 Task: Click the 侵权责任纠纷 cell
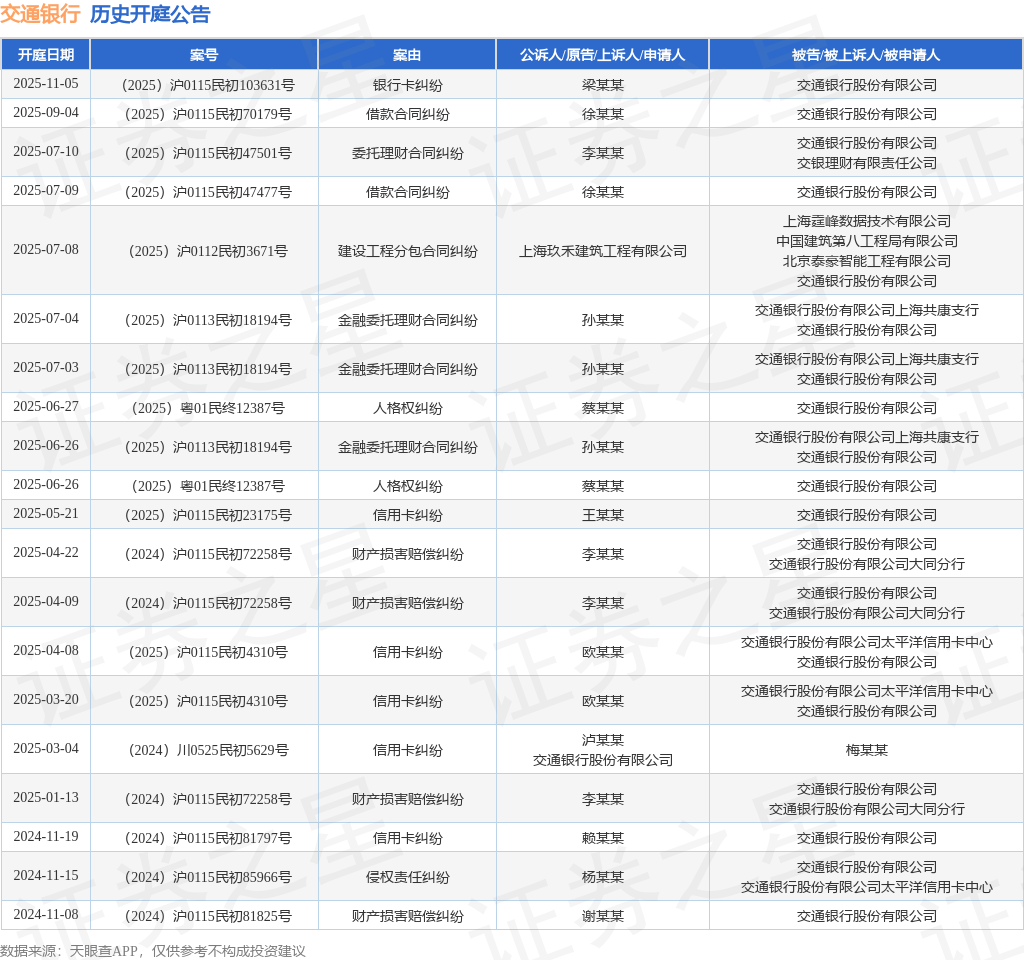click(408, 877)
